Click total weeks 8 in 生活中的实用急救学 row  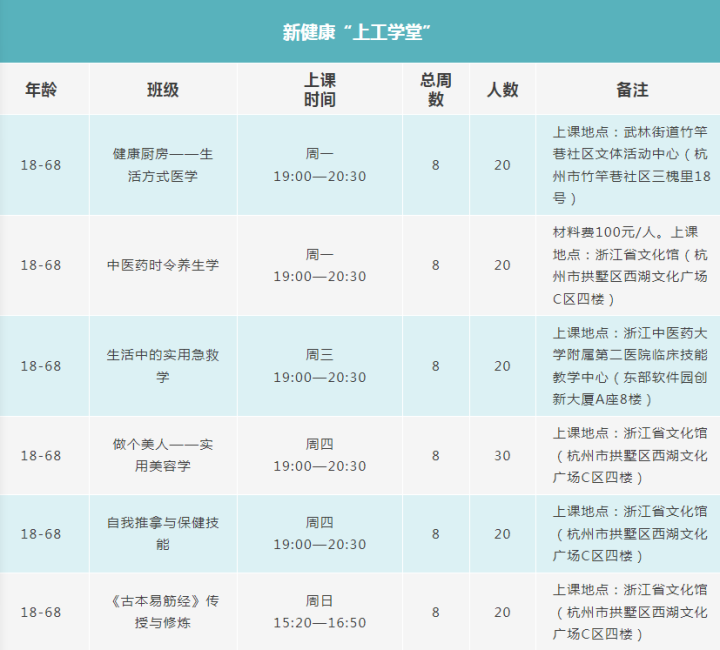point(435,366)
